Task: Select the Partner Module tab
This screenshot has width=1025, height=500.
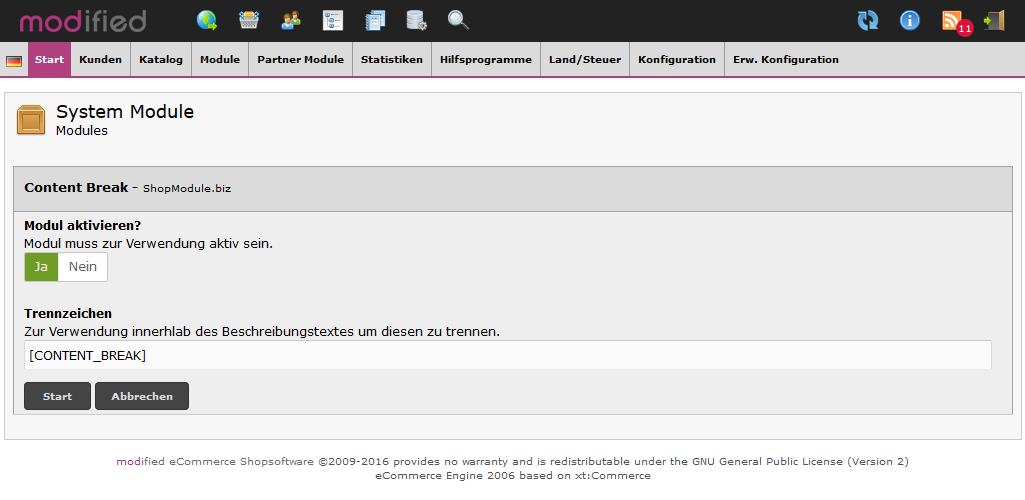Action: (300, 60)
